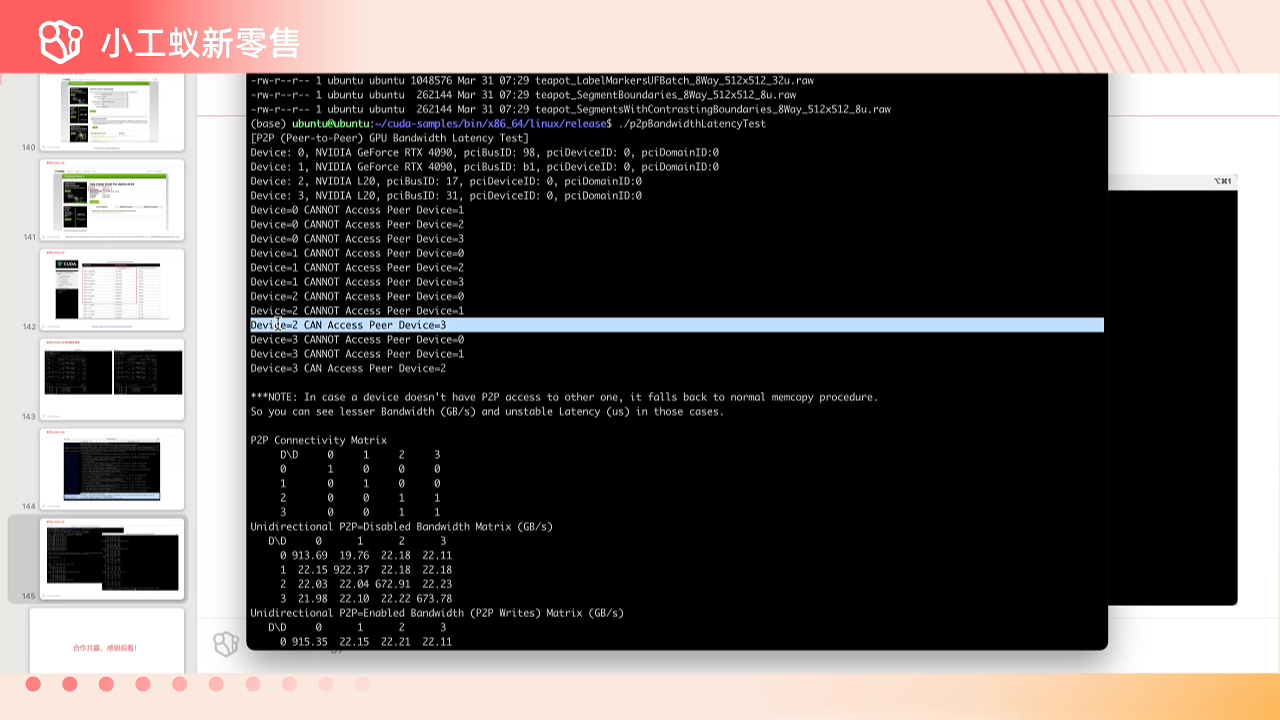Select slide 142 thumbnail with CUDA table
1280x720 pixels.
click(x=112, y=289)
